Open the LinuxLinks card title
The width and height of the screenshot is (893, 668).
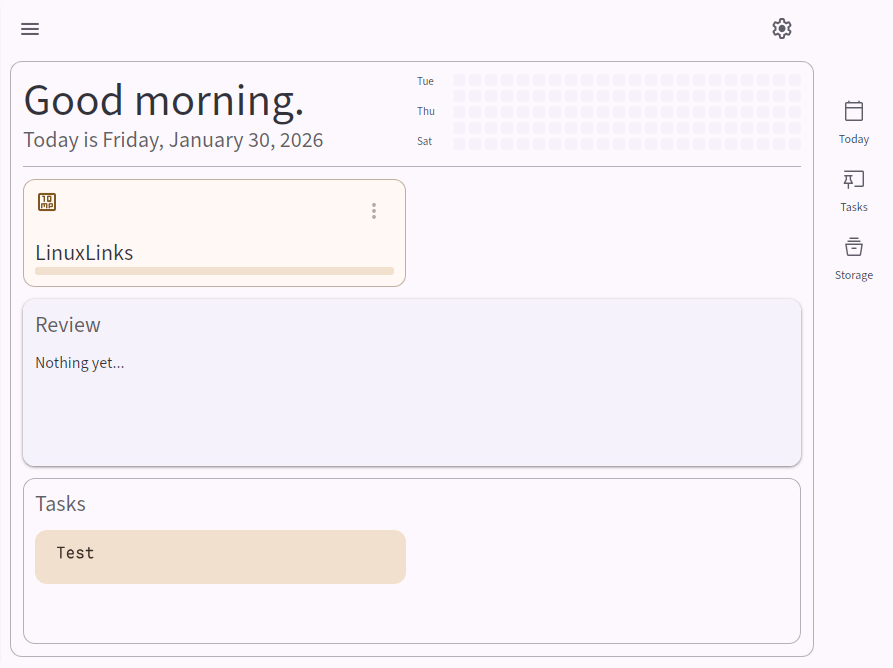click(x=84, y=253)
